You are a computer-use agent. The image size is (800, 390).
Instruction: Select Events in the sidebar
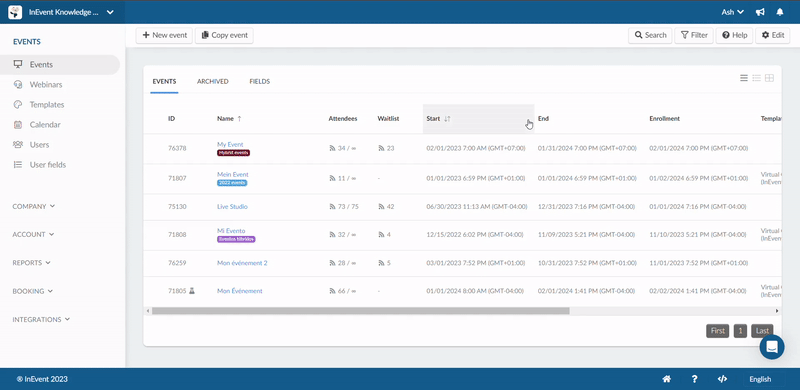point(60,65)
